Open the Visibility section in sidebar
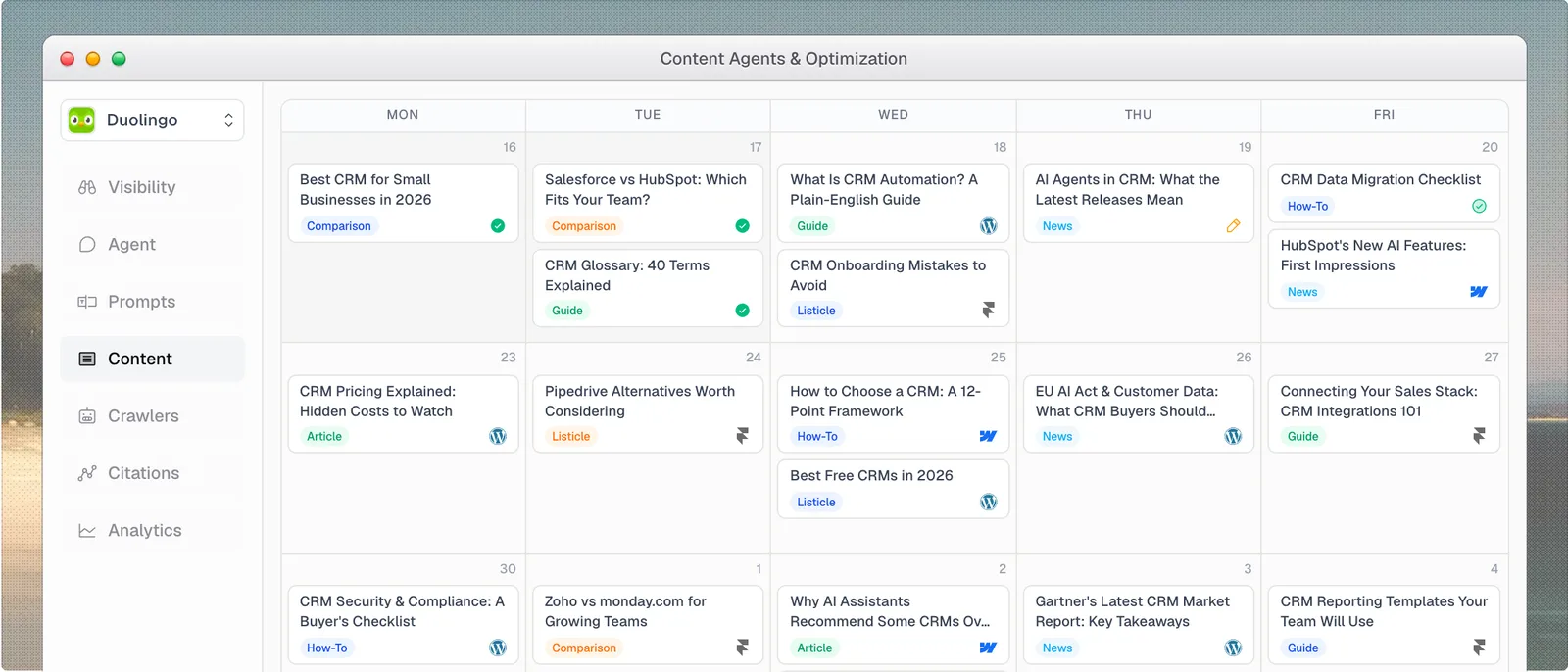The height and width of the screenshot is (672, 1568). [152, 187]
